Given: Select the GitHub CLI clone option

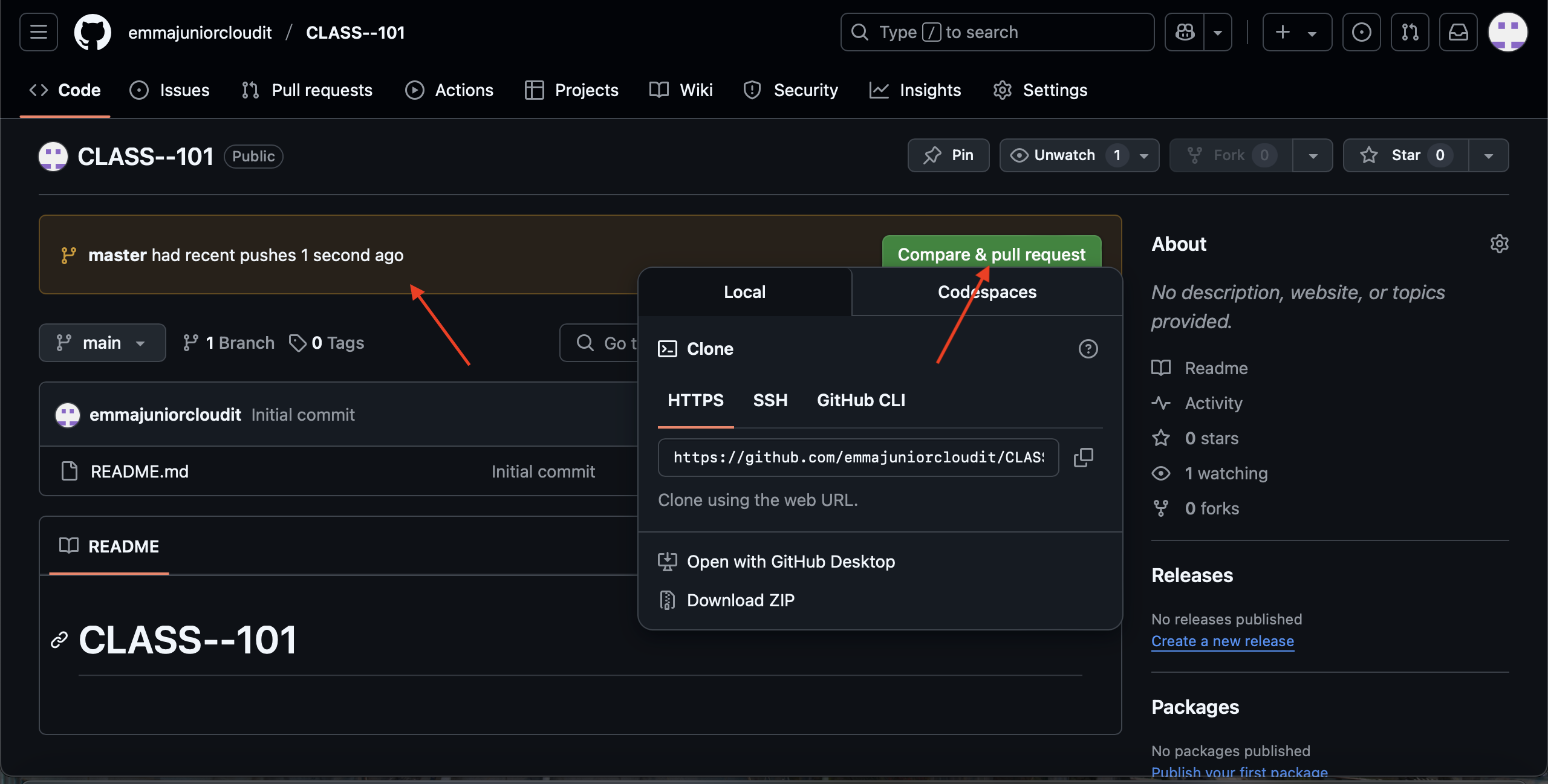Looking at the screenshot, I should (x=860, y=400).
